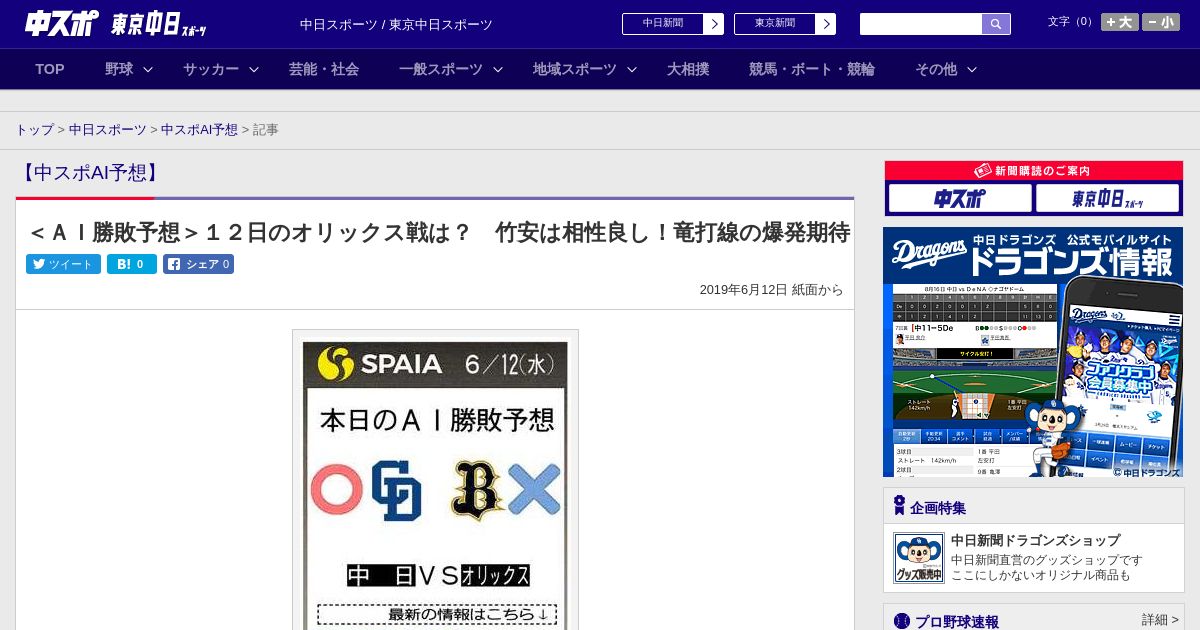Increase text size with 大 button
Image resolution: width=1200 pixels, height=630 pixels.
(1120, 22)
